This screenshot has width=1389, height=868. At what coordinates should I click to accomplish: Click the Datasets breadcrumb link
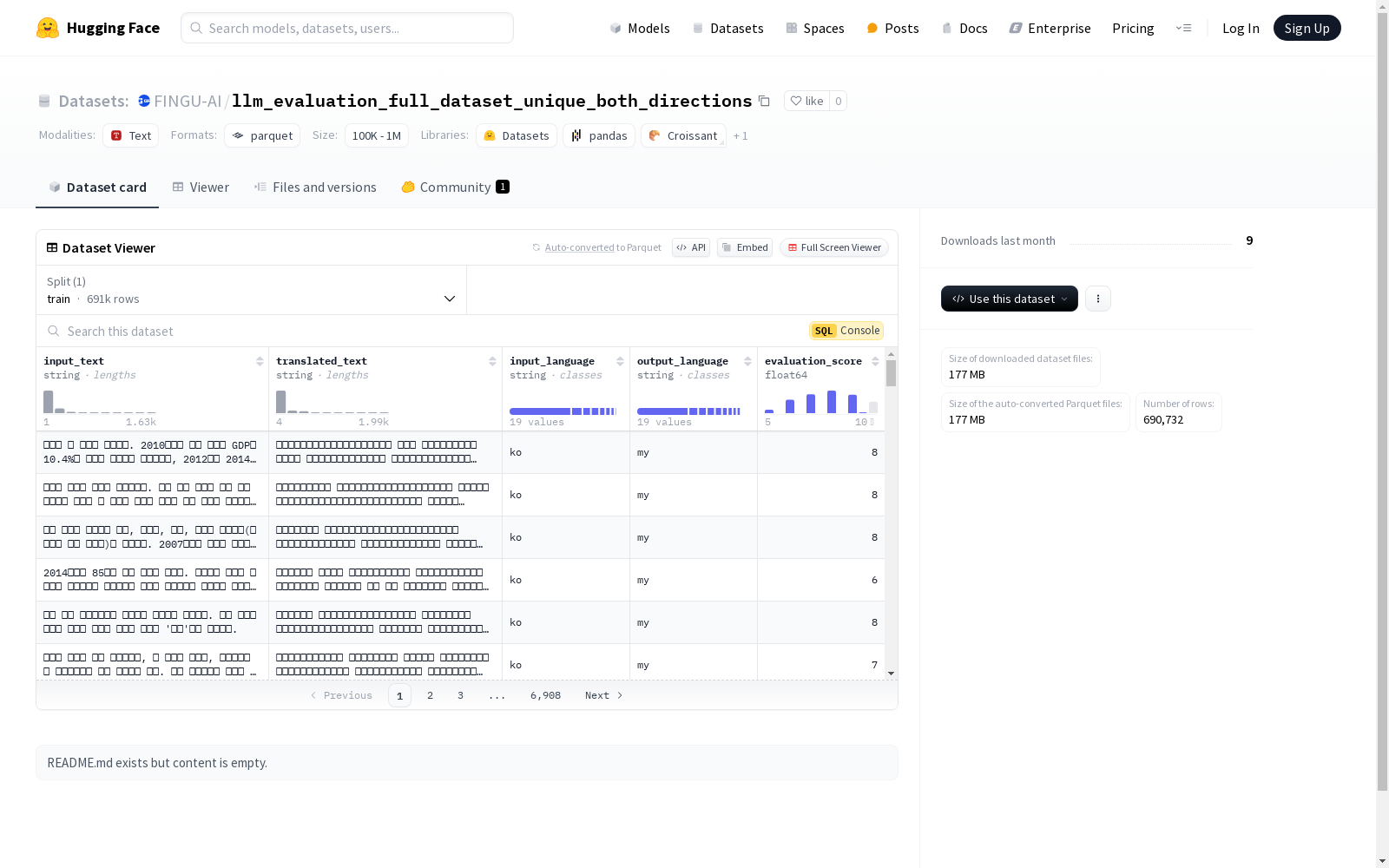coord(94,101)
